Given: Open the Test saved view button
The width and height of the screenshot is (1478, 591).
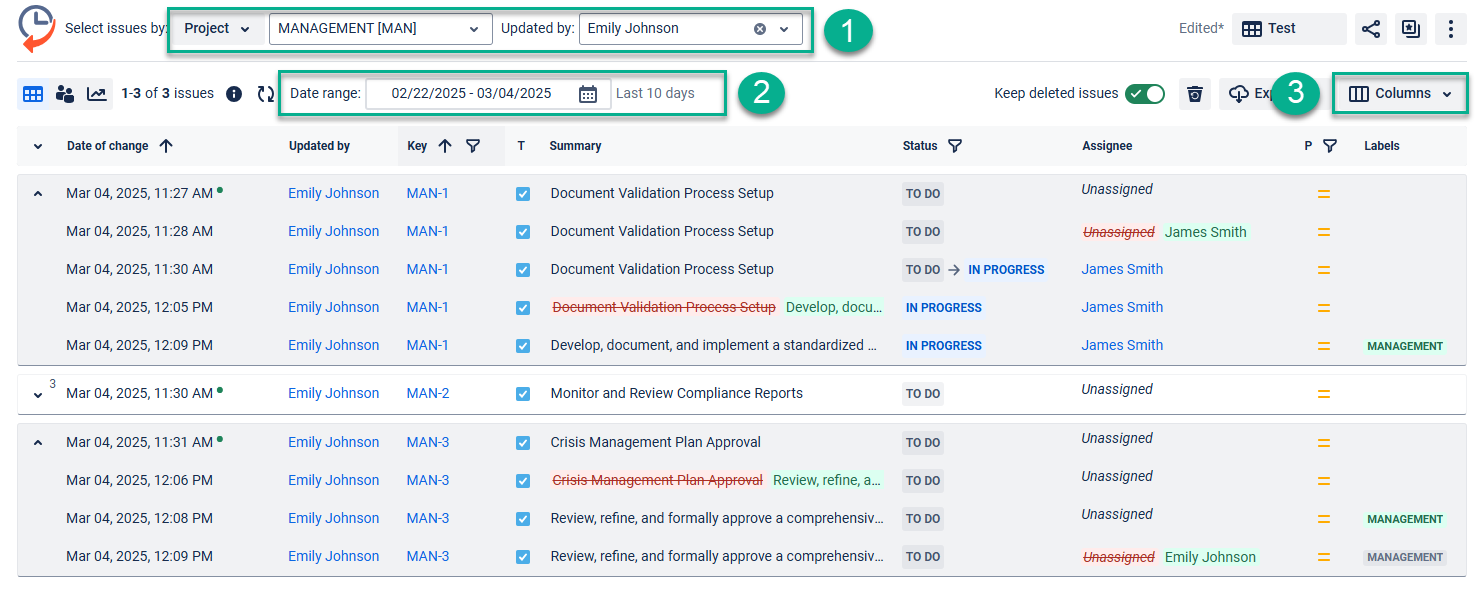Looking at the screenshot, I should [x=1288, y=29].
